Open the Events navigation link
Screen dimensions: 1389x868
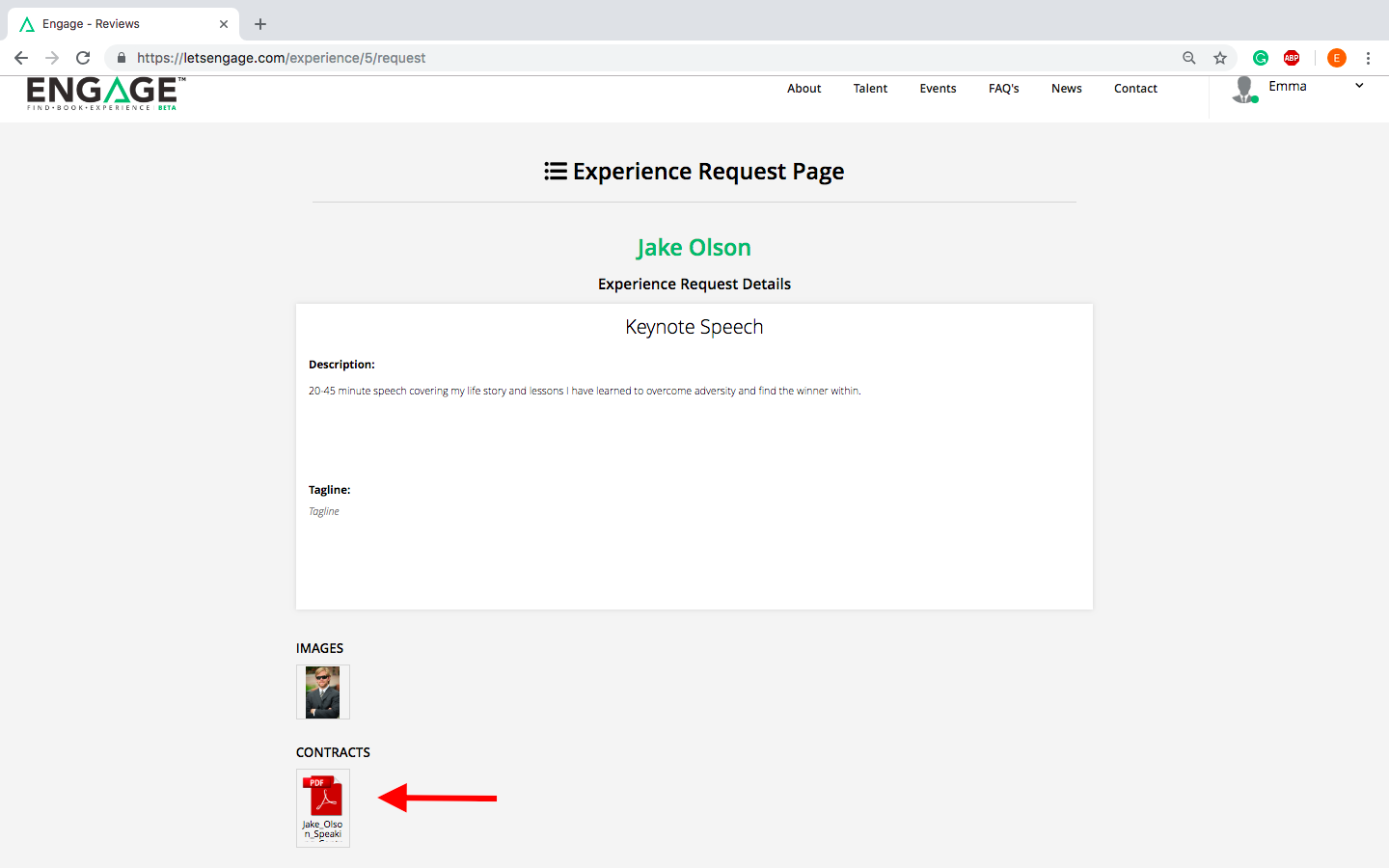[938, 89]
